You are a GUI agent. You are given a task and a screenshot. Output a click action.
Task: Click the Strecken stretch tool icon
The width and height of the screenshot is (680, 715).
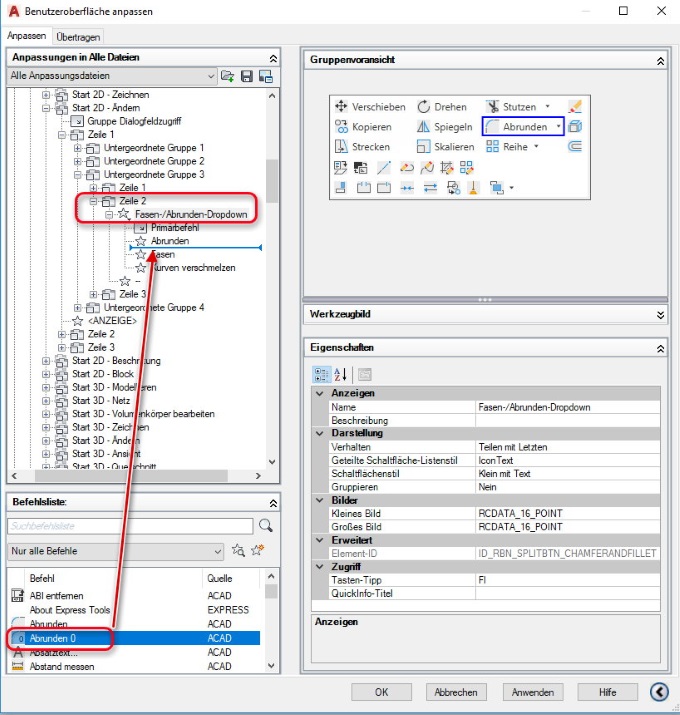tap(340, 147)
